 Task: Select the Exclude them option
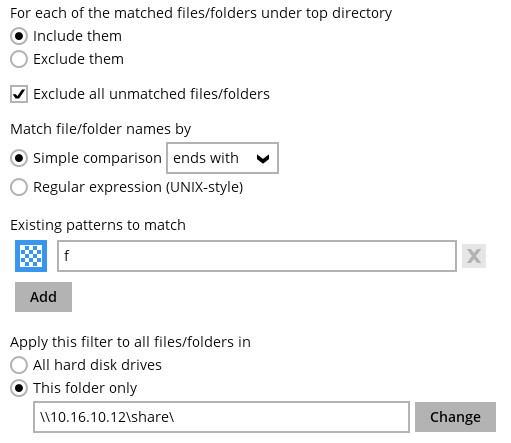(x=19, y=59)
